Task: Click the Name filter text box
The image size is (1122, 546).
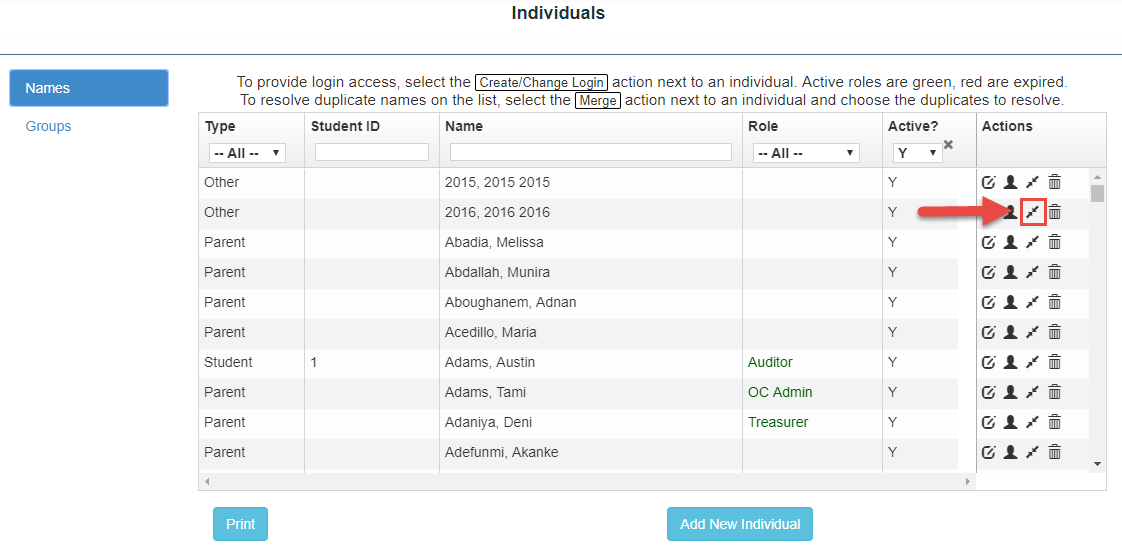Action: click(x=590, y=152)
